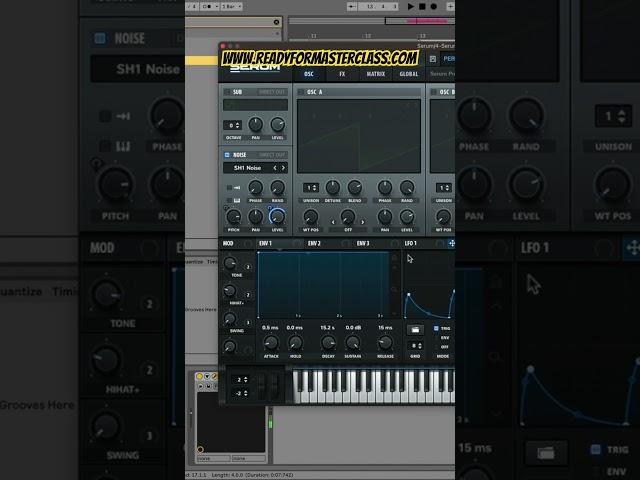Click the envelope SUSTAIN knob
640x480 pixels.
click(x=353, y=342)
